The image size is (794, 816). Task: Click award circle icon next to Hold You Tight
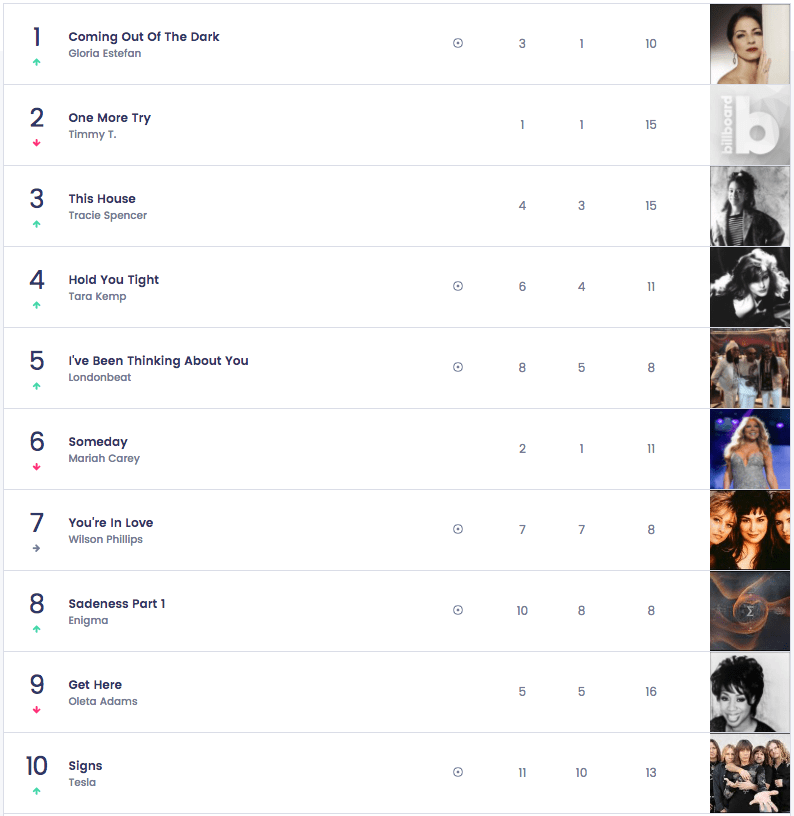coord(458,286)
